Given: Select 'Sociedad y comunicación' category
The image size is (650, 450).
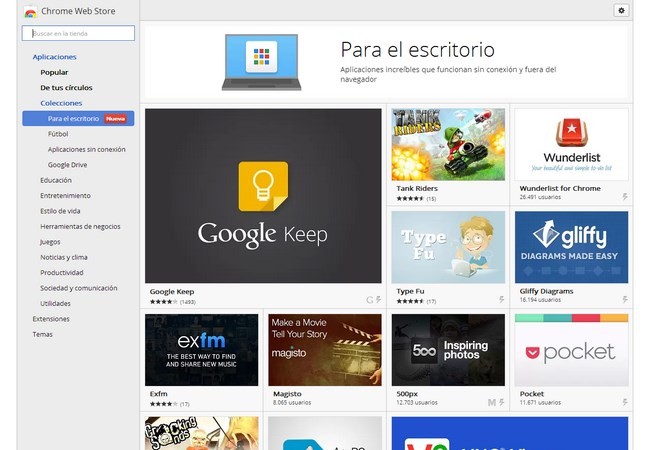Looking at the screenshot, I should click(x=78, y=288).
